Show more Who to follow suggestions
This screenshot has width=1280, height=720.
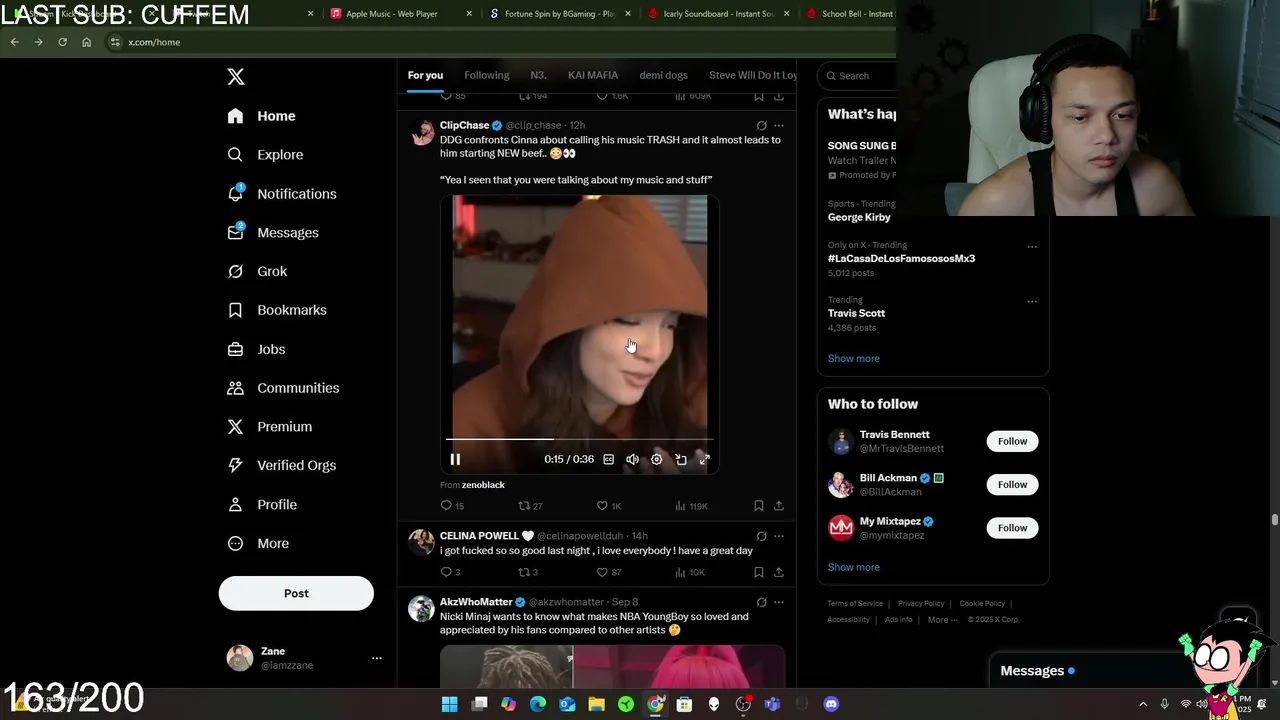[853, 567]
